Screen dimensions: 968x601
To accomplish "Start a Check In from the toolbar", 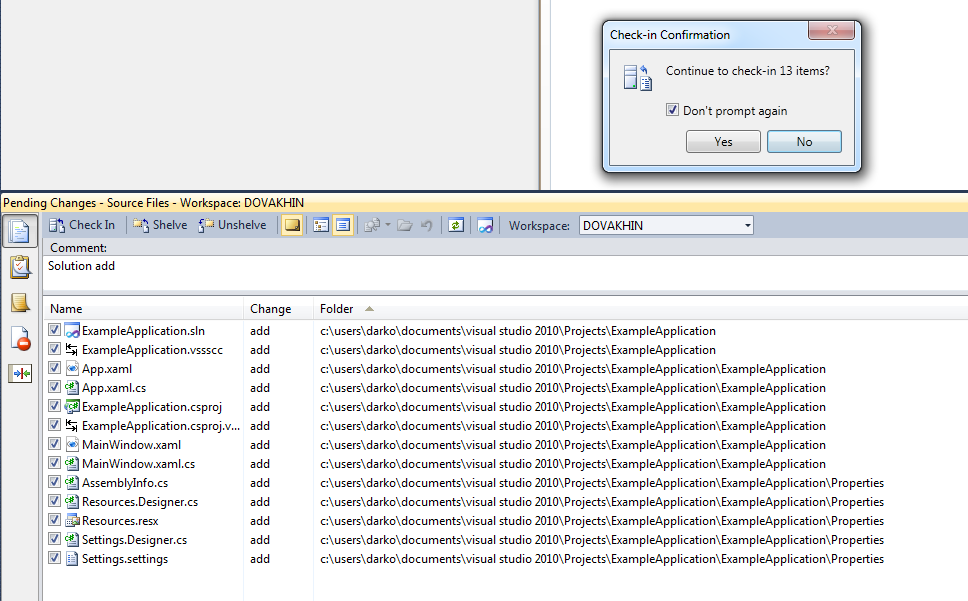I will (x=82, y=225).
